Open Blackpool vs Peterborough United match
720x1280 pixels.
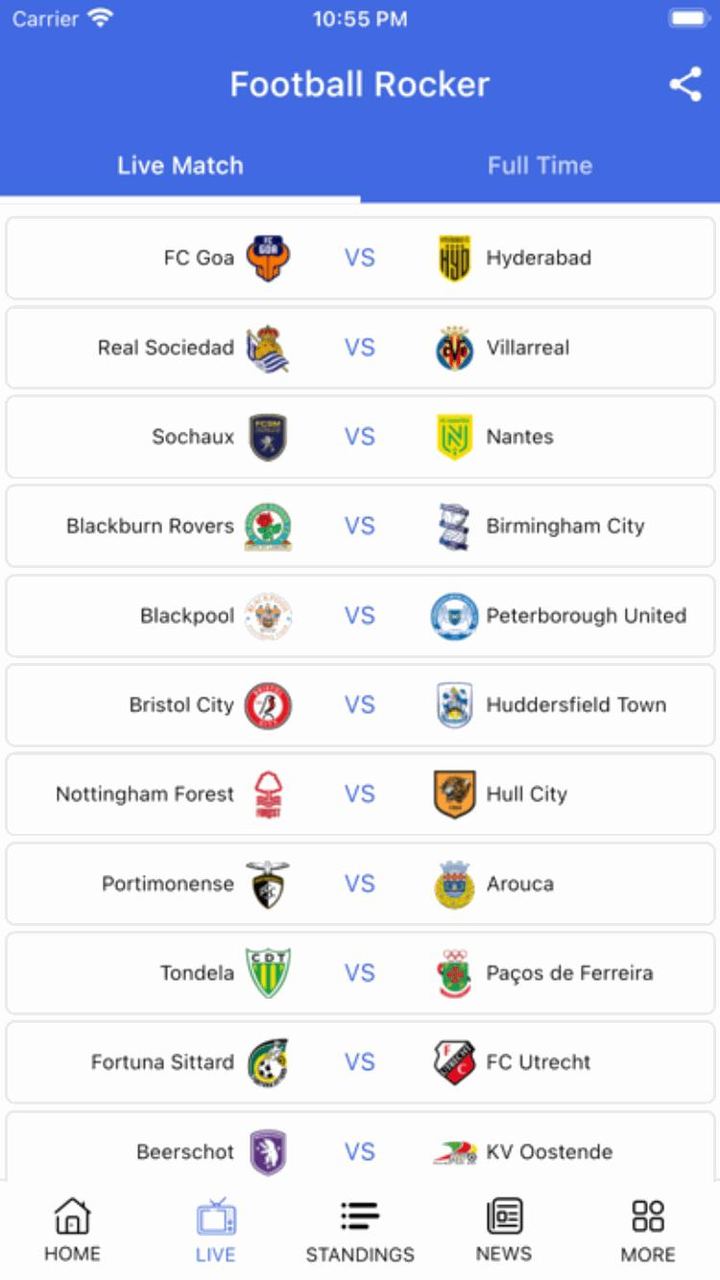click(360, 616)
